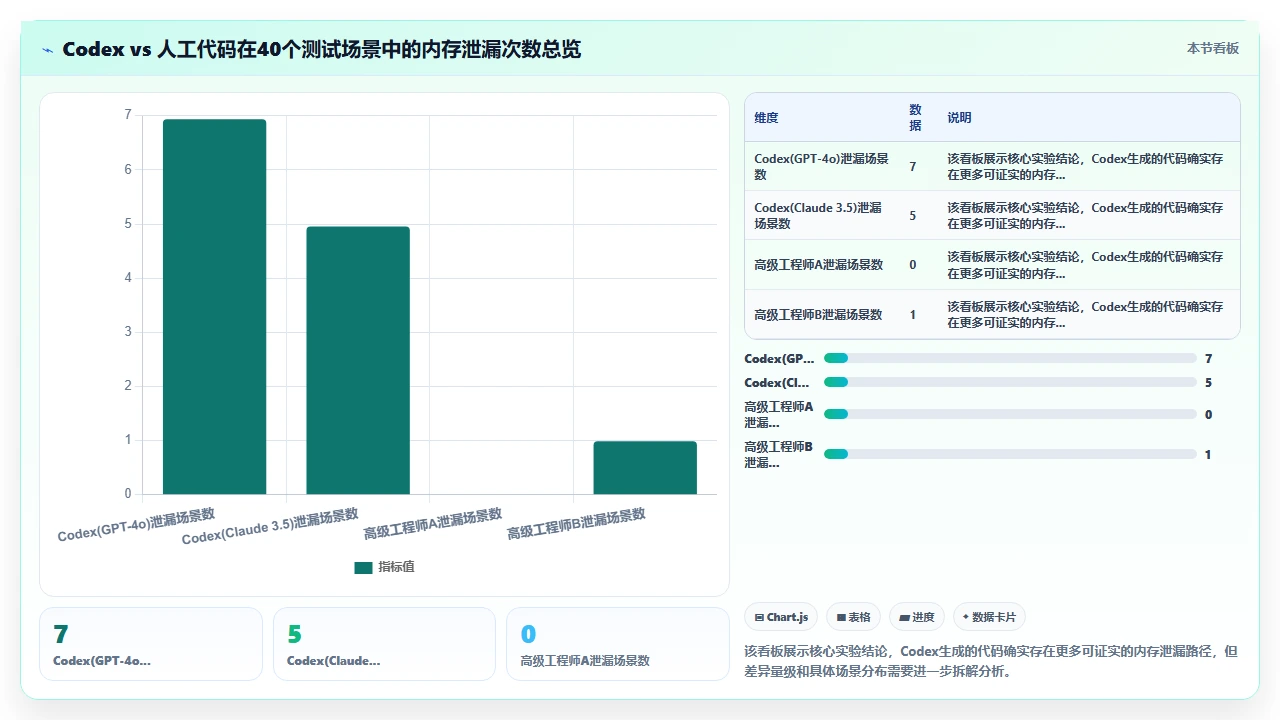Screen dimensions: 1280x720
Task: Select the Chart.js tag chip
Action: click(x=782, y=617)
